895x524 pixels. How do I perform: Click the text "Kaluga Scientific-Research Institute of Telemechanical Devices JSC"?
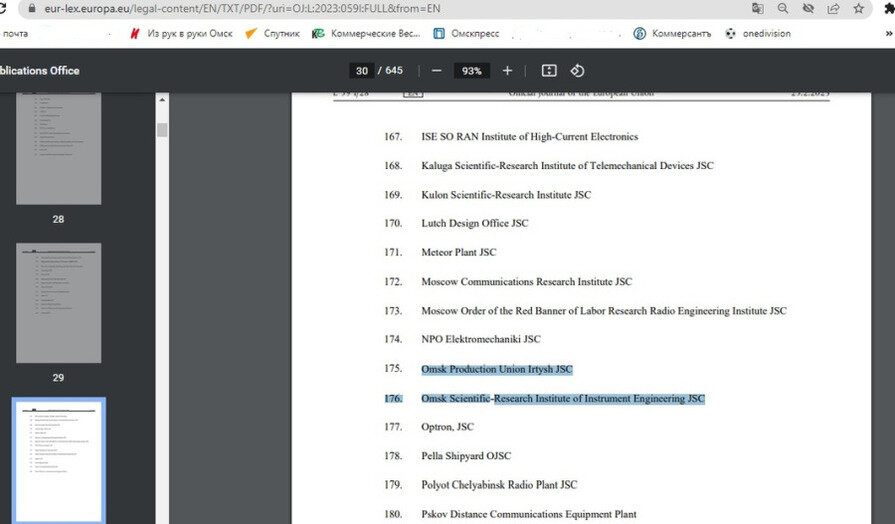pos(567,166)
